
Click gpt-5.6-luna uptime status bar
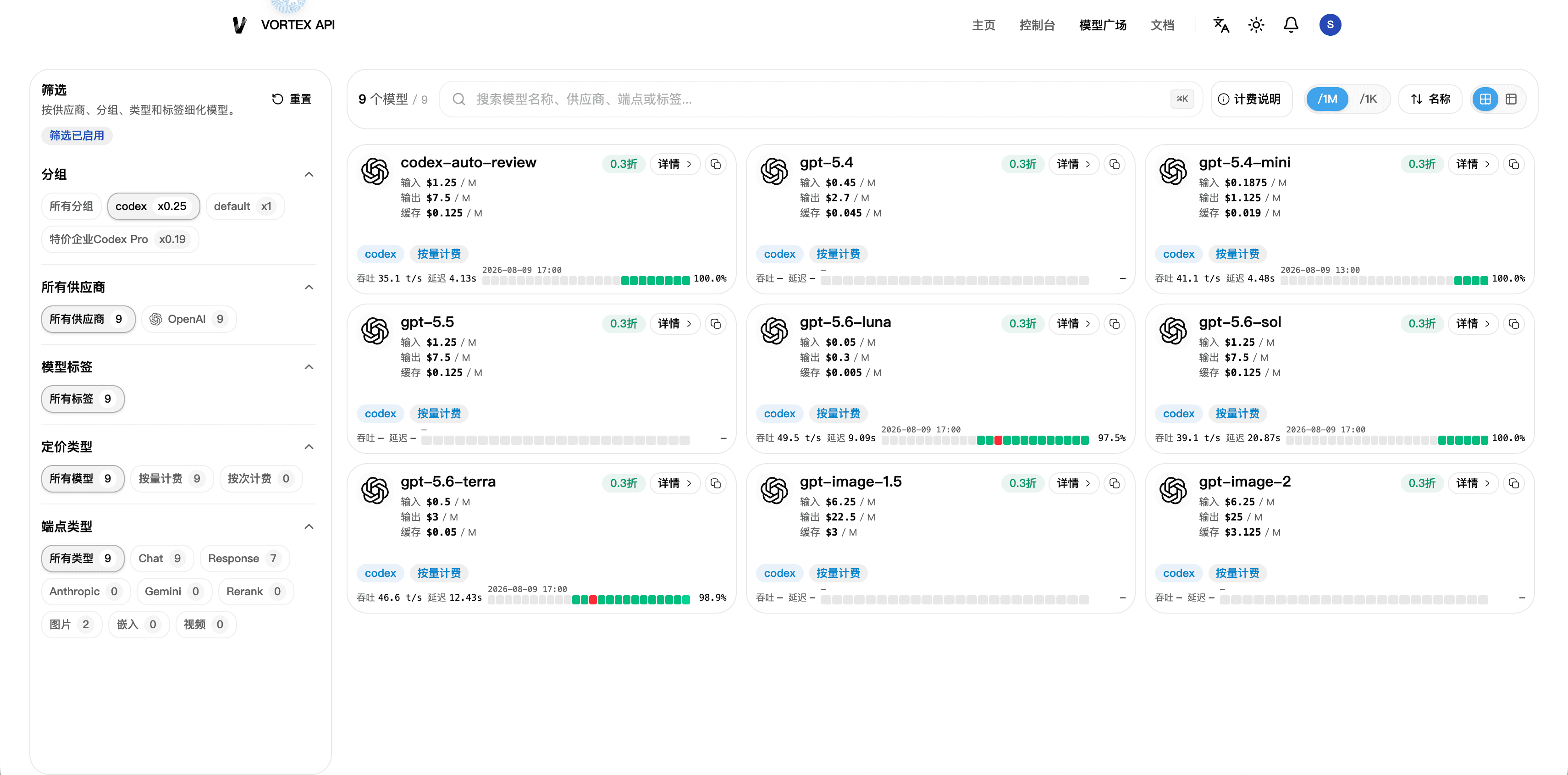(985, 440)
